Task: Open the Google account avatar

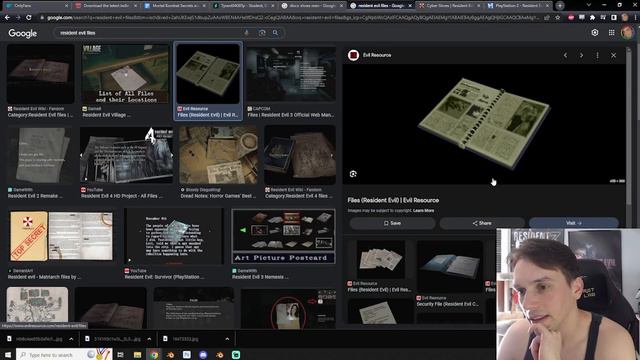Action: click(627, 33)
